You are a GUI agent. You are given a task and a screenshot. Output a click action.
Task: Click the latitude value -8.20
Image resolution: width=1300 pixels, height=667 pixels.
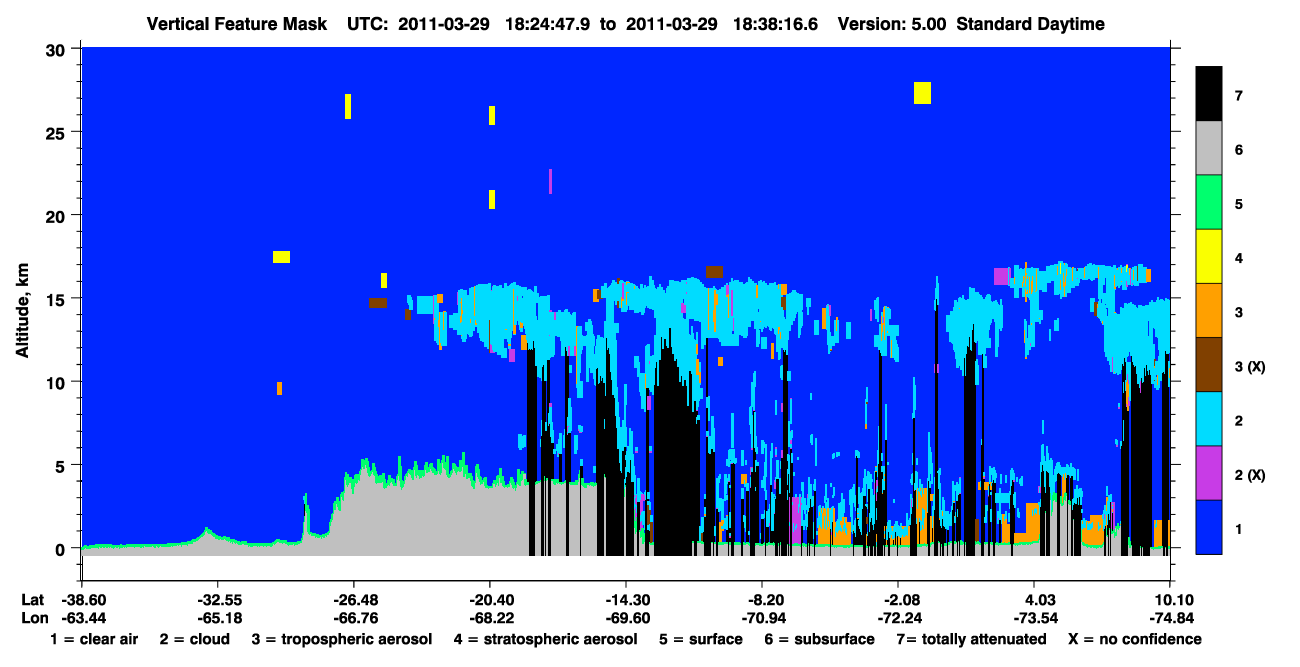click(762, 600)
